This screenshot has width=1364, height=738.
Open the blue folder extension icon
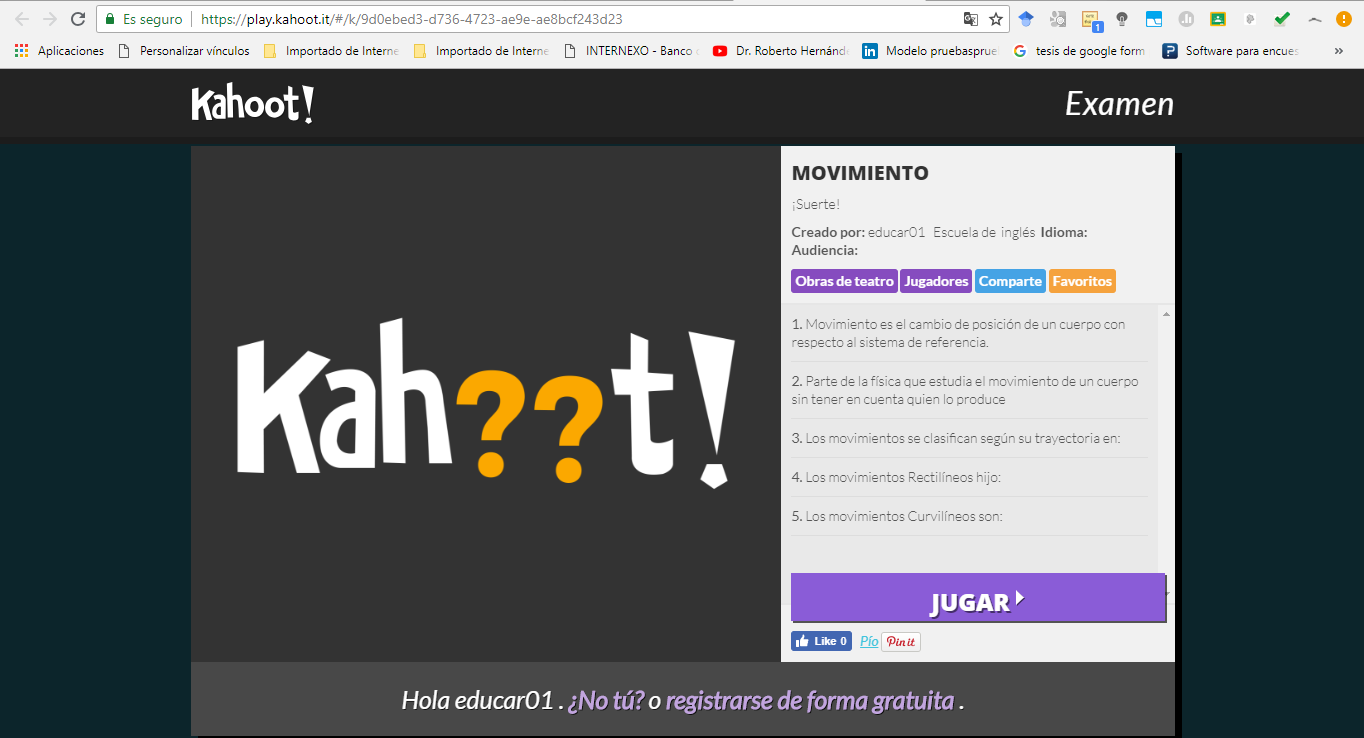(x=1154, y=19)
